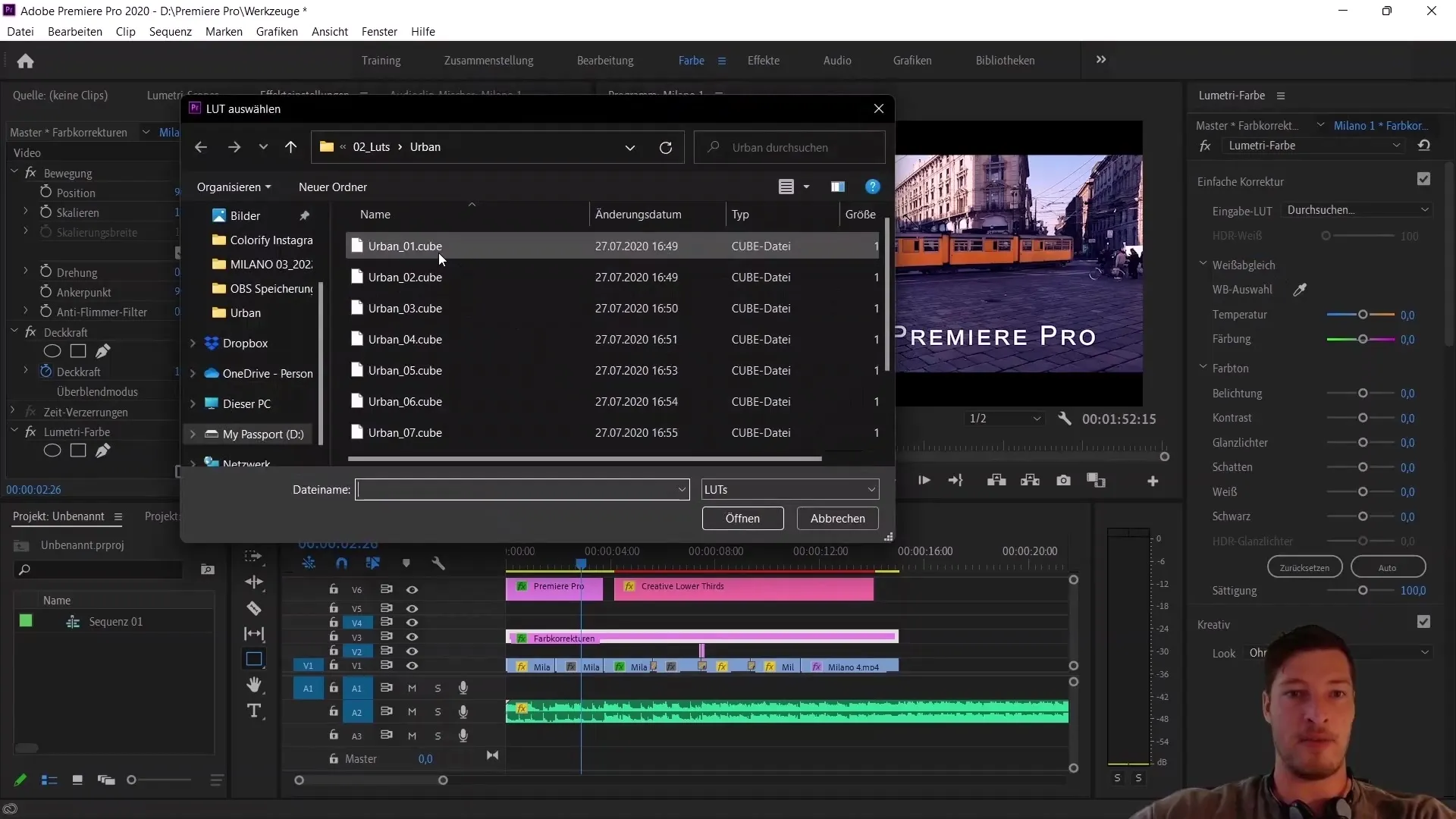Toggle Position animation stopwatch
1456x819 pixels.
coord(45,193)
